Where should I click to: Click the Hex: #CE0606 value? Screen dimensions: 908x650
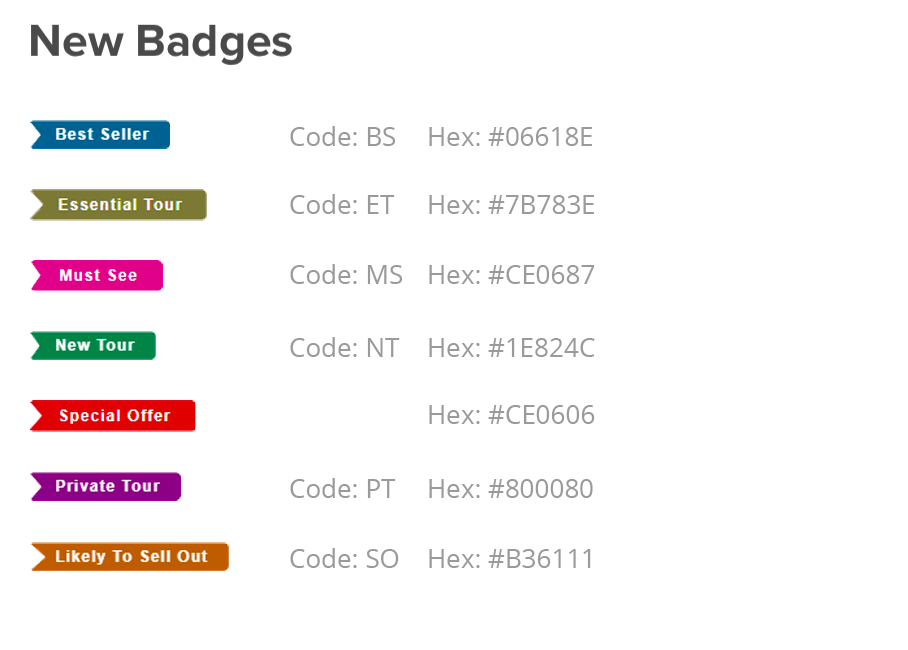click(511, 415)
